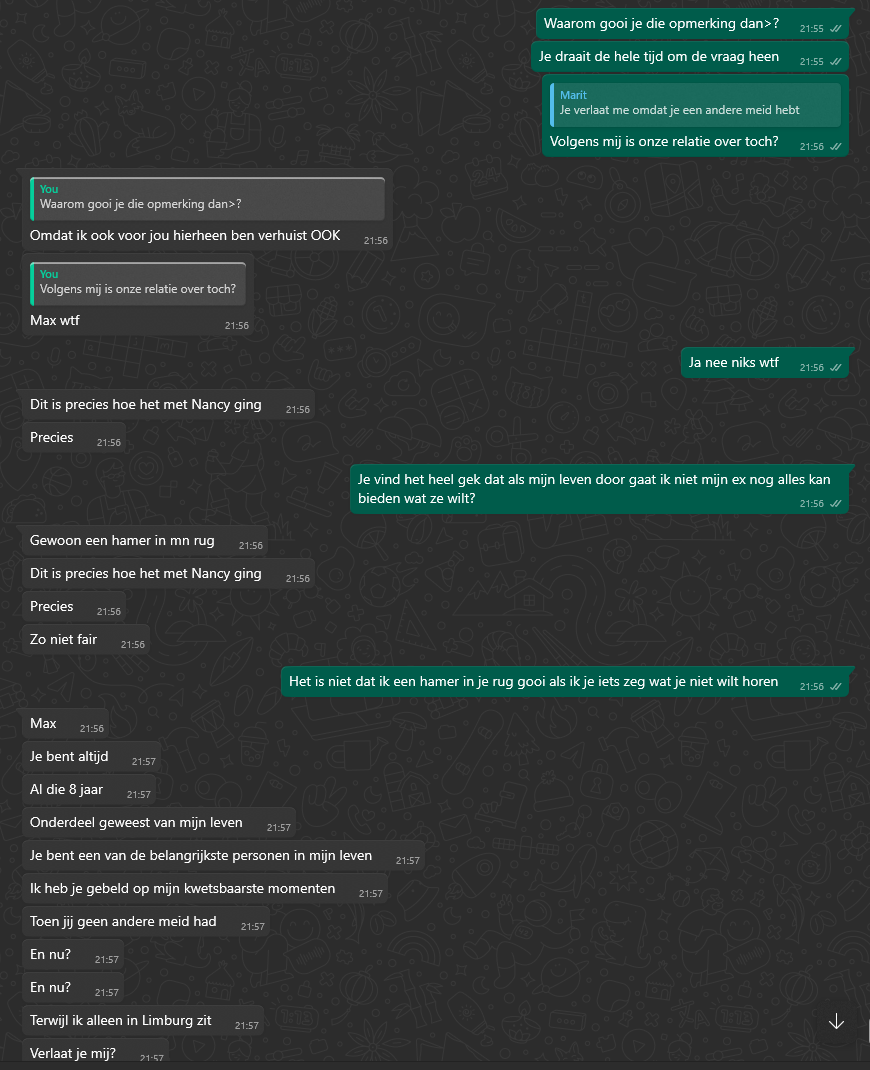Click read ticks on the "Je vind het heel gek" message
Viewport: 870px width, 1070px height.
coord(835,504)
